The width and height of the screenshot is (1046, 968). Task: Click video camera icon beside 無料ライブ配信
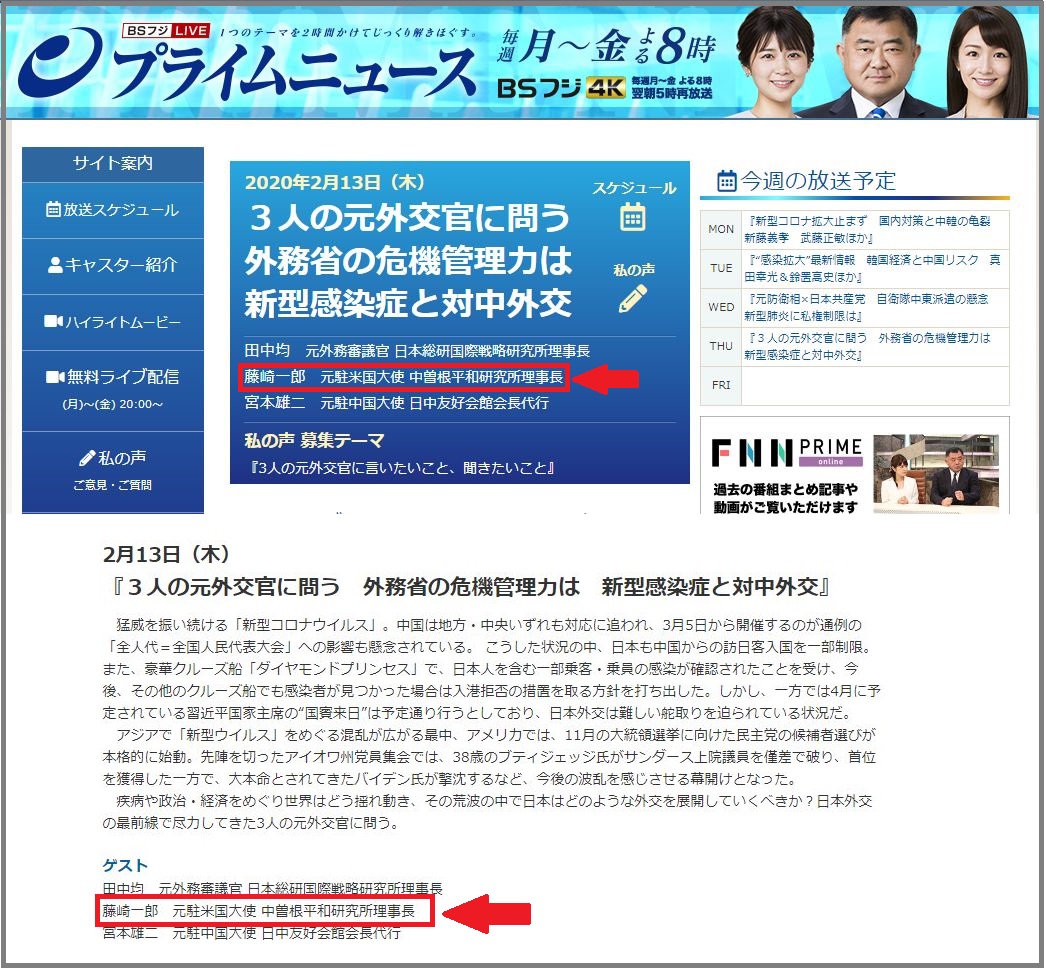coord(55,377)
